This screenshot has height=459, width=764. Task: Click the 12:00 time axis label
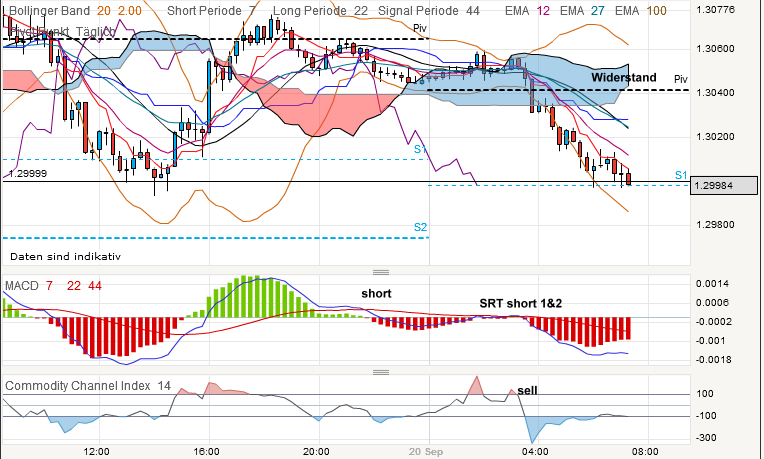[x=96, y=452]
